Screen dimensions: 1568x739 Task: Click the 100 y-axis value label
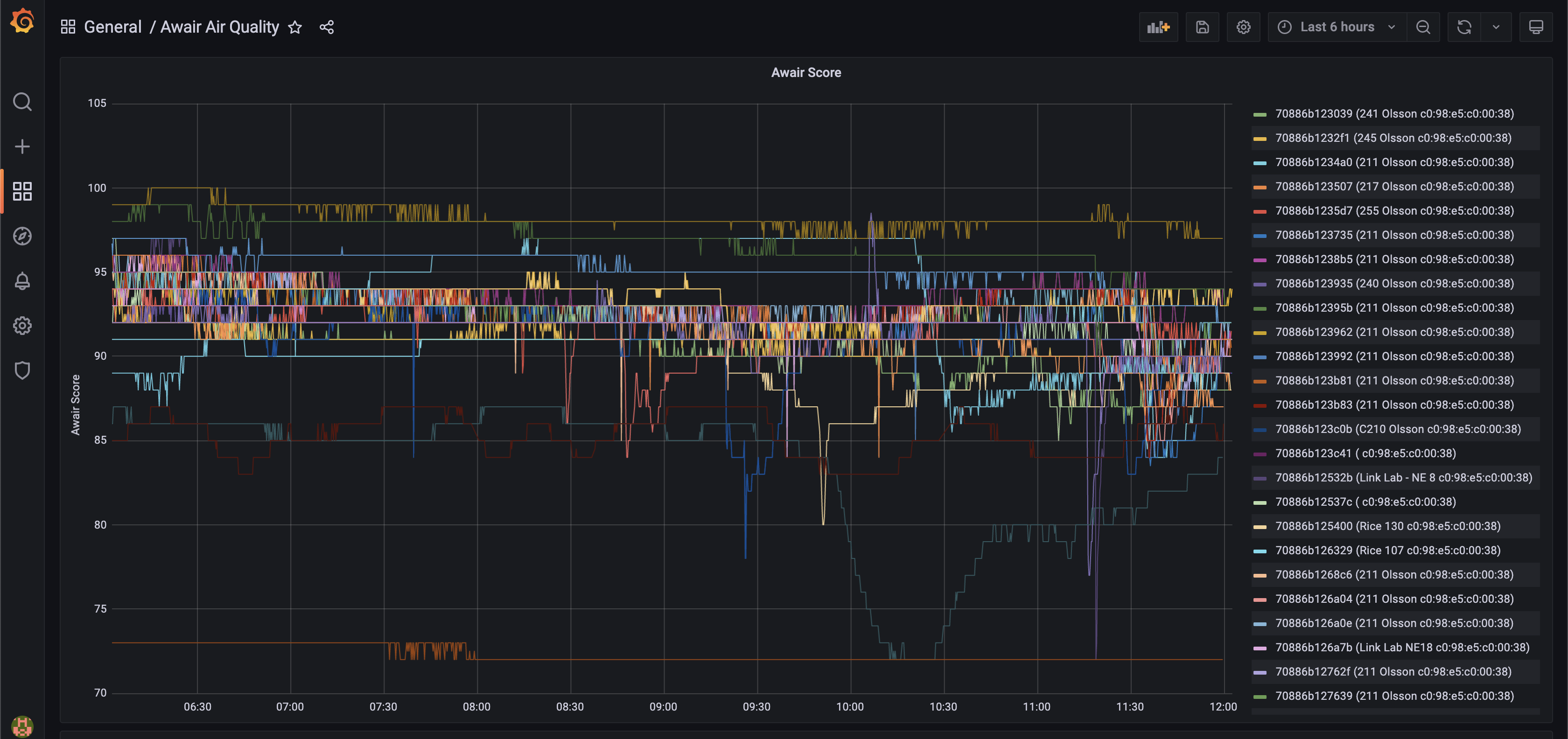click(x=97, y=188)
